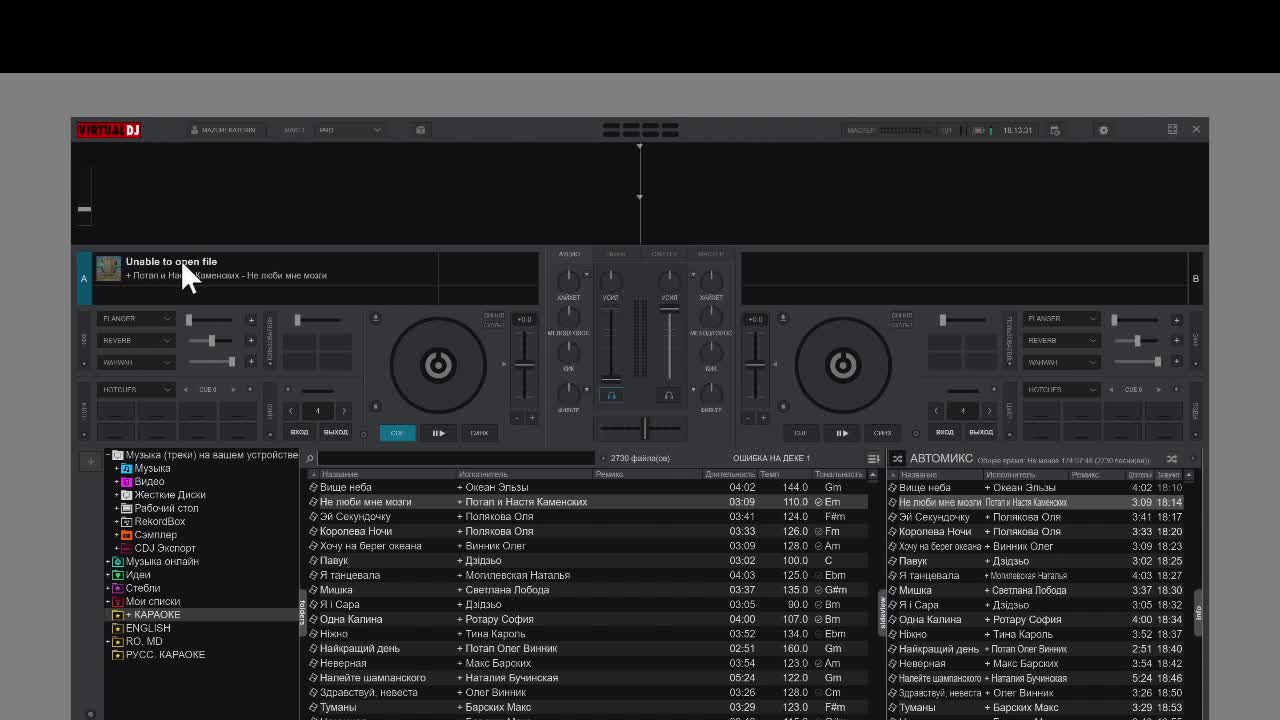
Task: Open the layout selector dropdown
Action: point(350,130)
